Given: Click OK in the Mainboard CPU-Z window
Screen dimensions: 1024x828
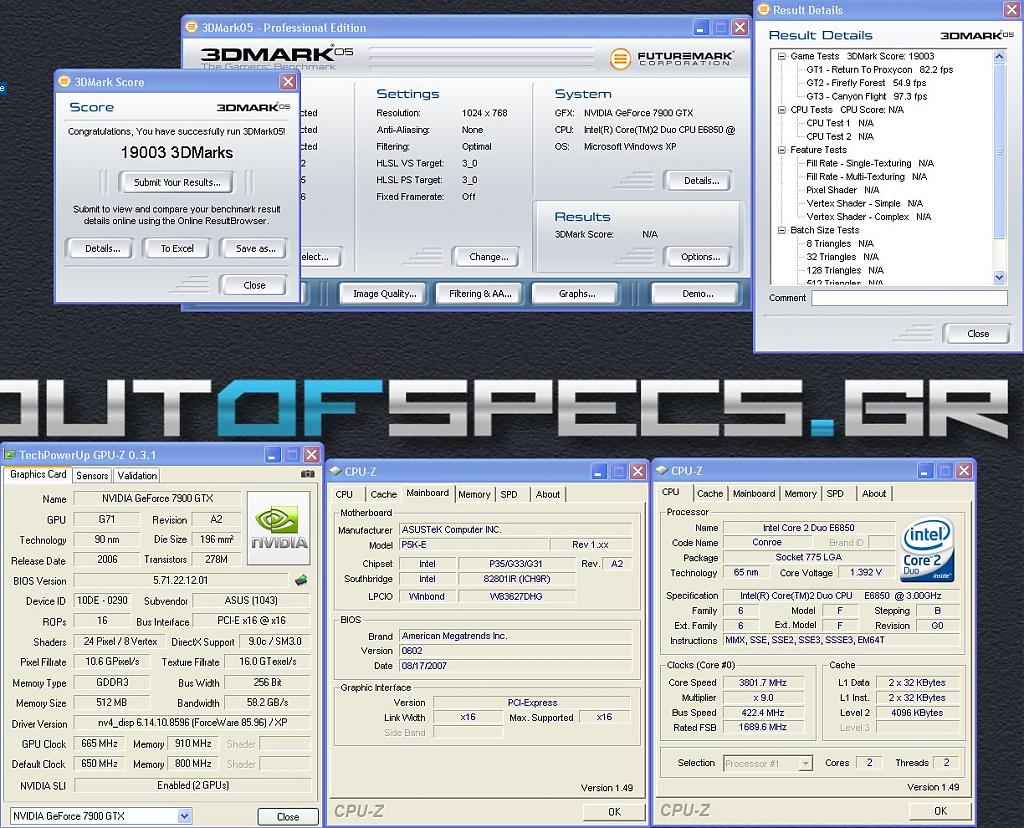Looking at the screenshot, I should 614,812.
